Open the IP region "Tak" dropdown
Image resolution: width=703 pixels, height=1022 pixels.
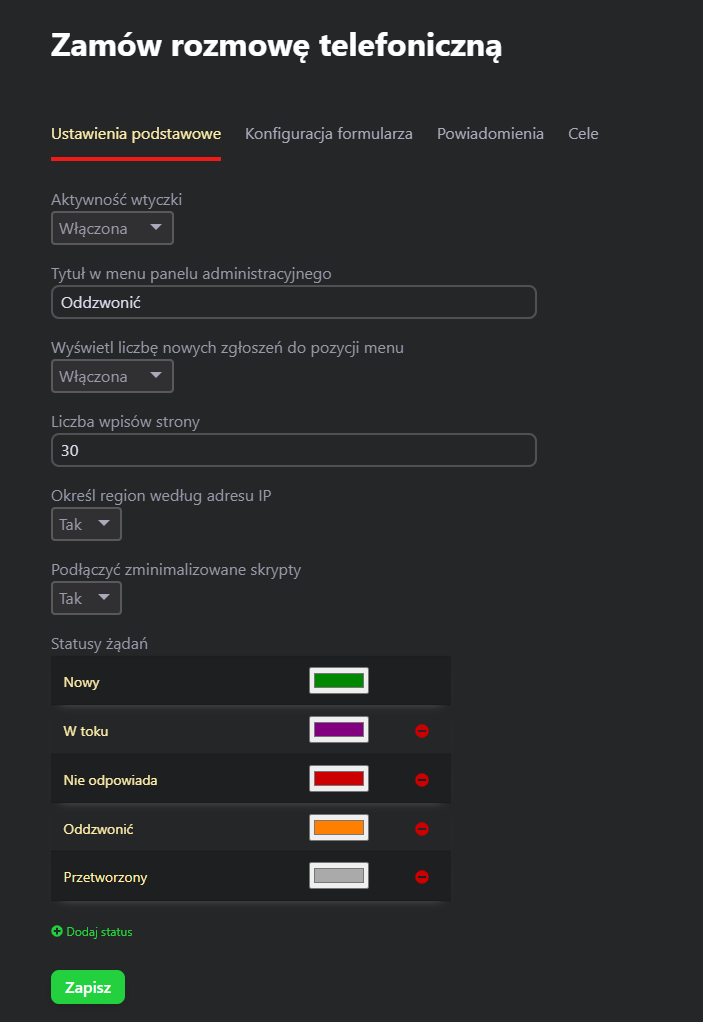coord(86,524)
